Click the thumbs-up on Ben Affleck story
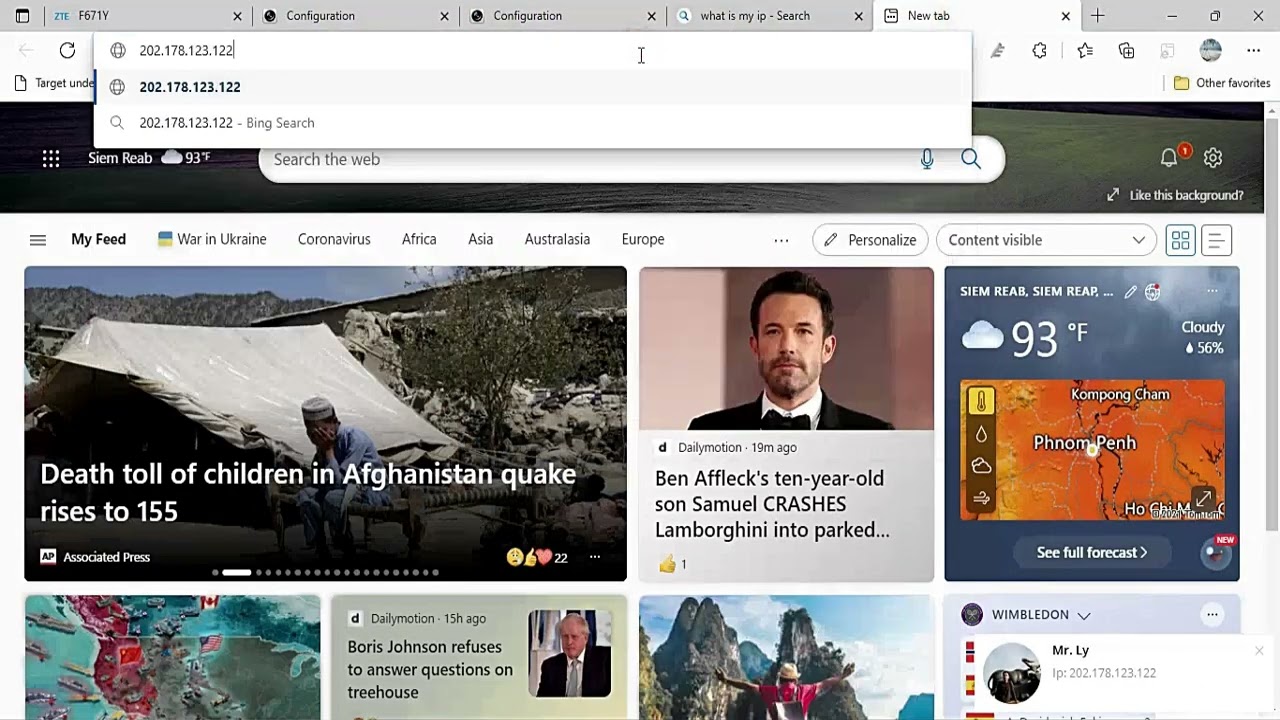 coord(667,565)
